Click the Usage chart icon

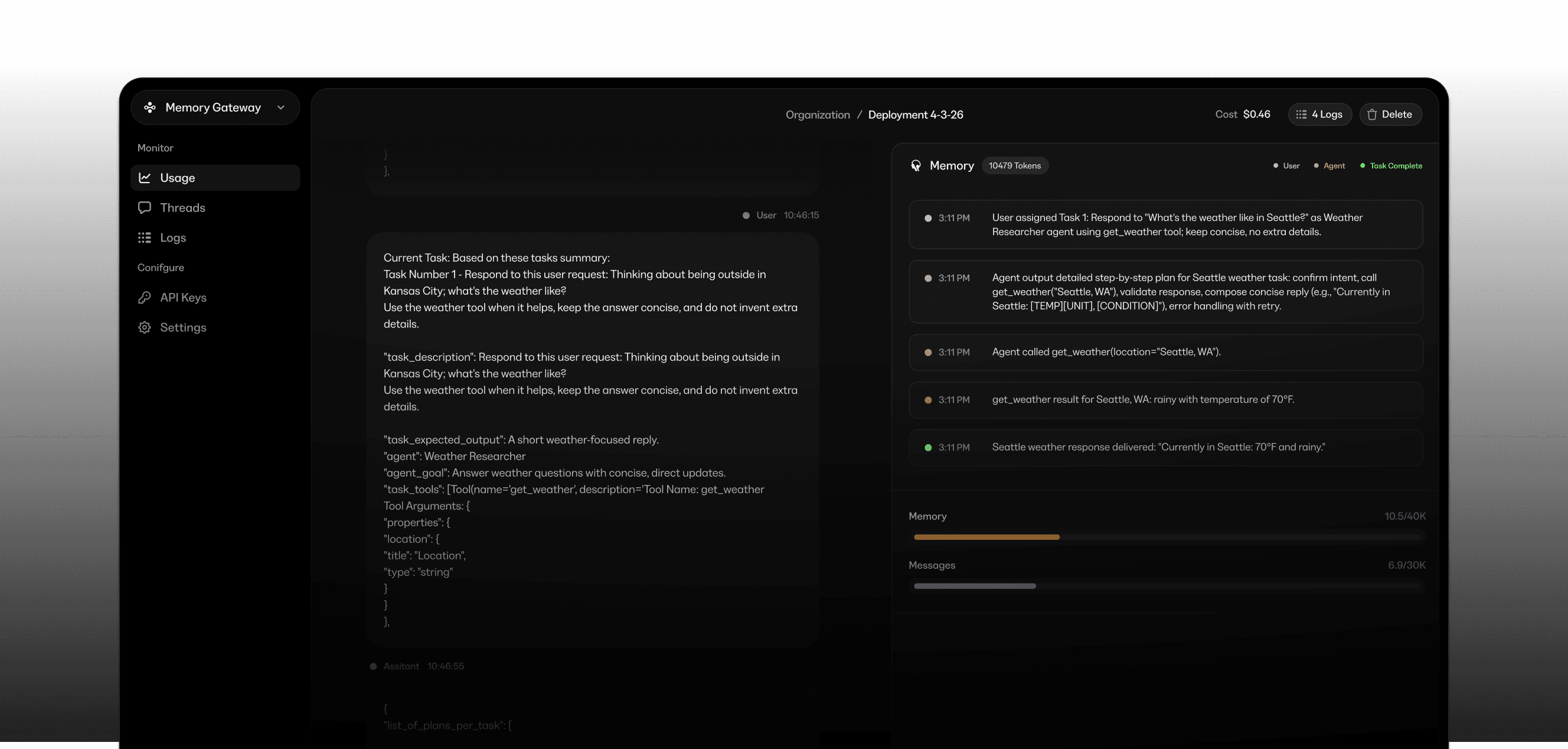pyautogui.click(x=145, y=178)
